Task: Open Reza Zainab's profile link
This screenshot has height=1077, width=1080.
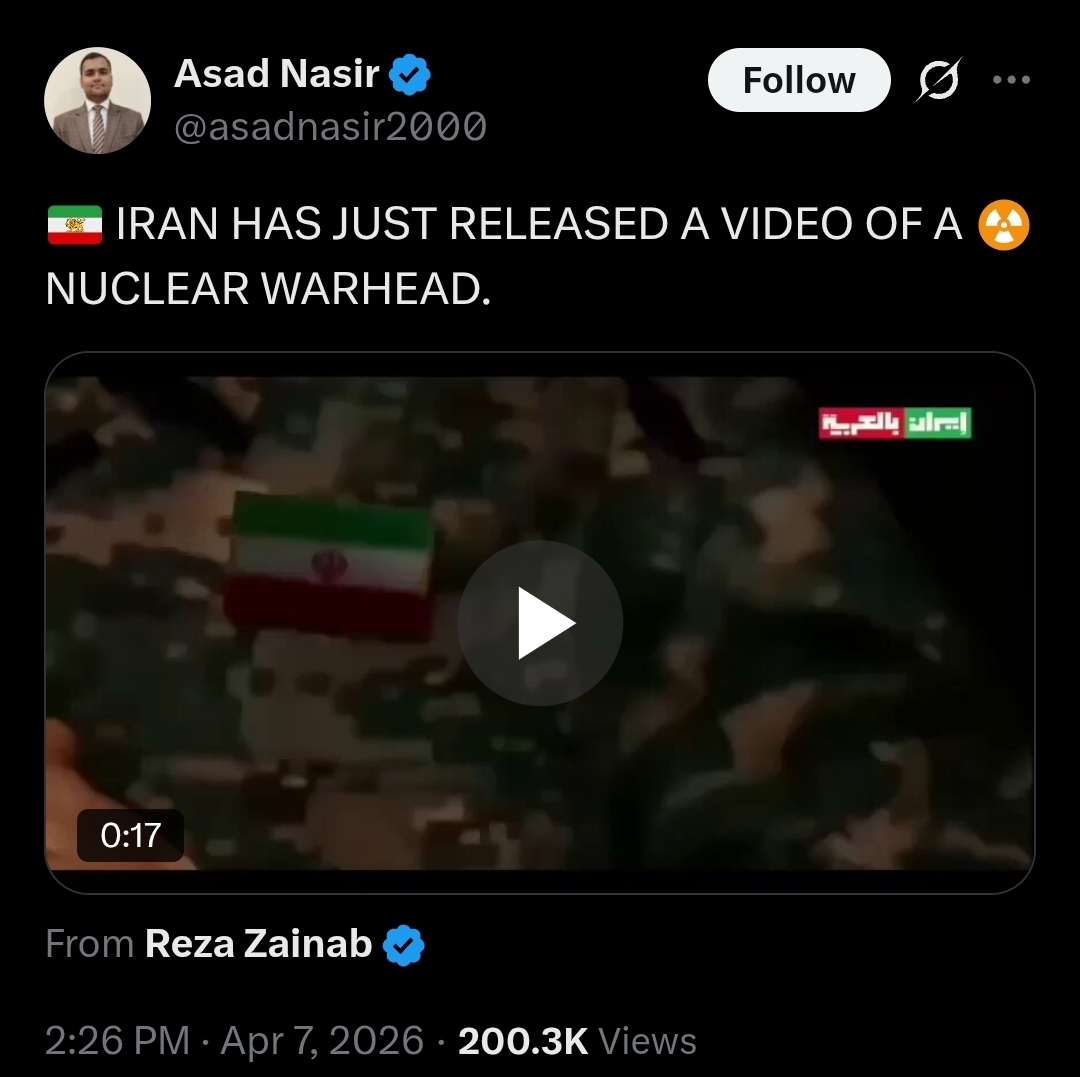Action: (258, 943)
